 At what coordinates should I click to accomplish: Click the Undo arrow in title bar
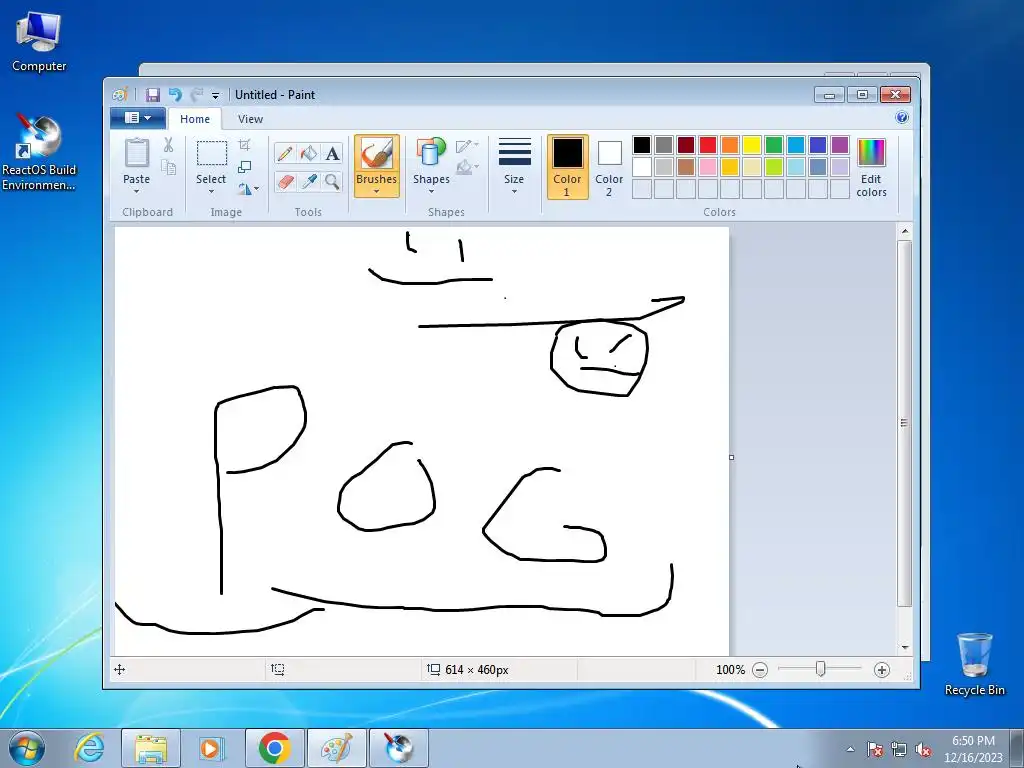point(175,95)
